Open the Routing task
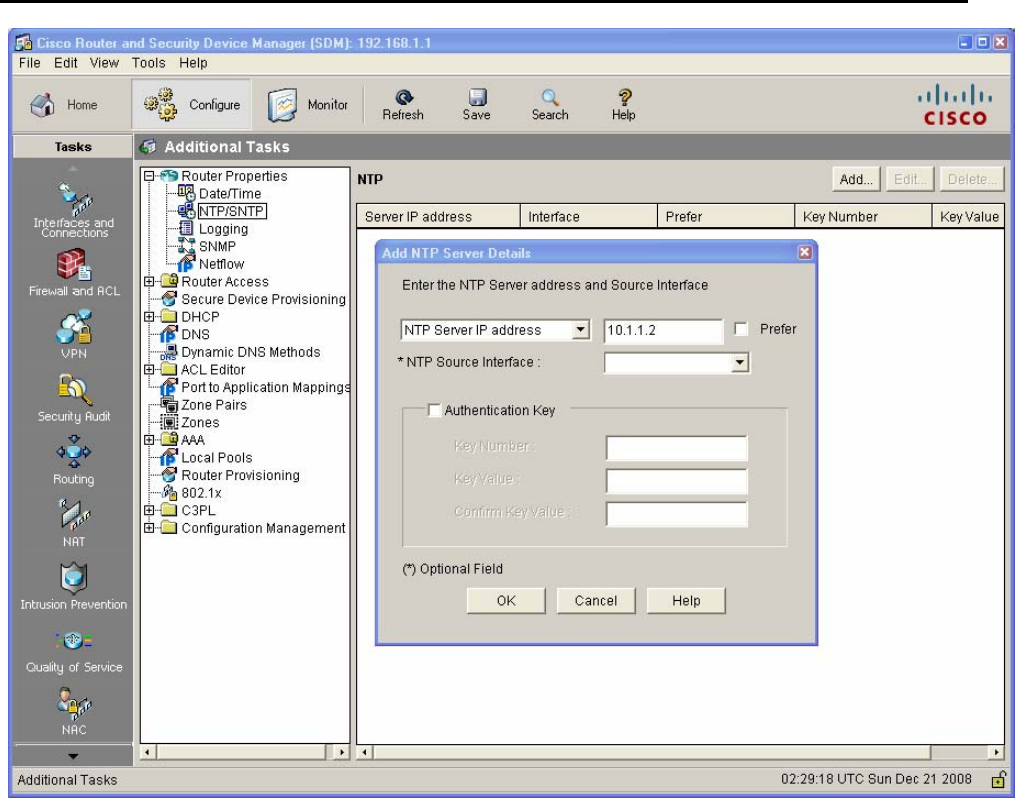This screenshot has width=1015, height=798. pos(73,460)
